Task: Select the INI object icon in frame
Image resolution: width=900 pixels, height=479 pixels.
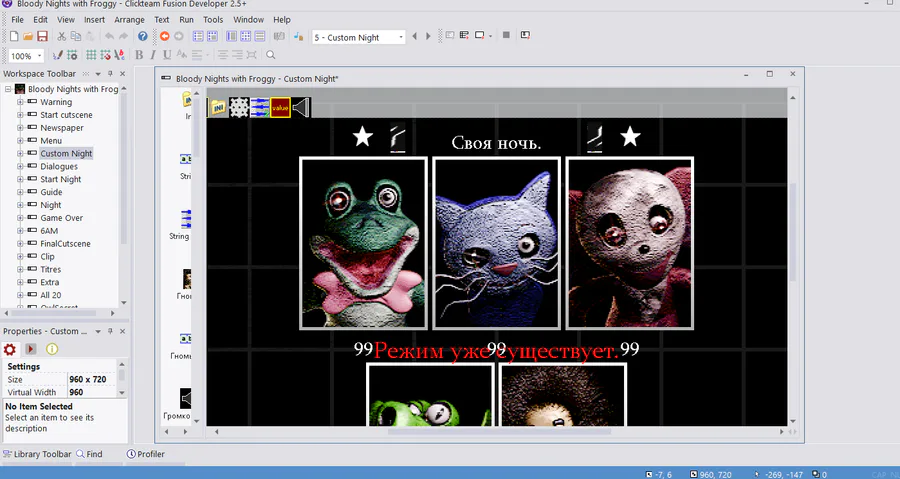Action: pyautogui.click(x=218, y=107)
